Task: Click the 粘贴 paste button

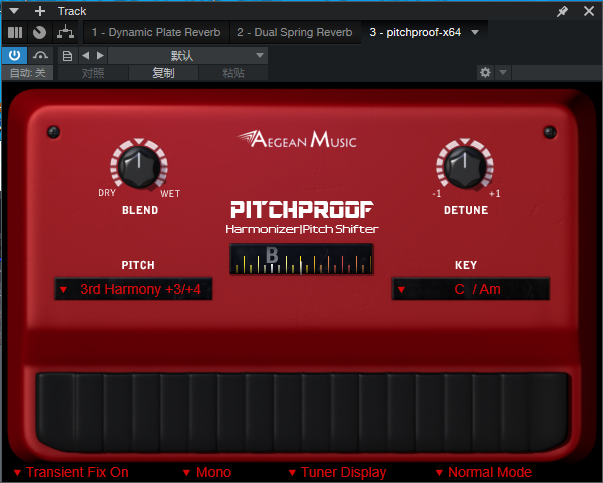Action: pyautogui.click(x=233, y=73)
